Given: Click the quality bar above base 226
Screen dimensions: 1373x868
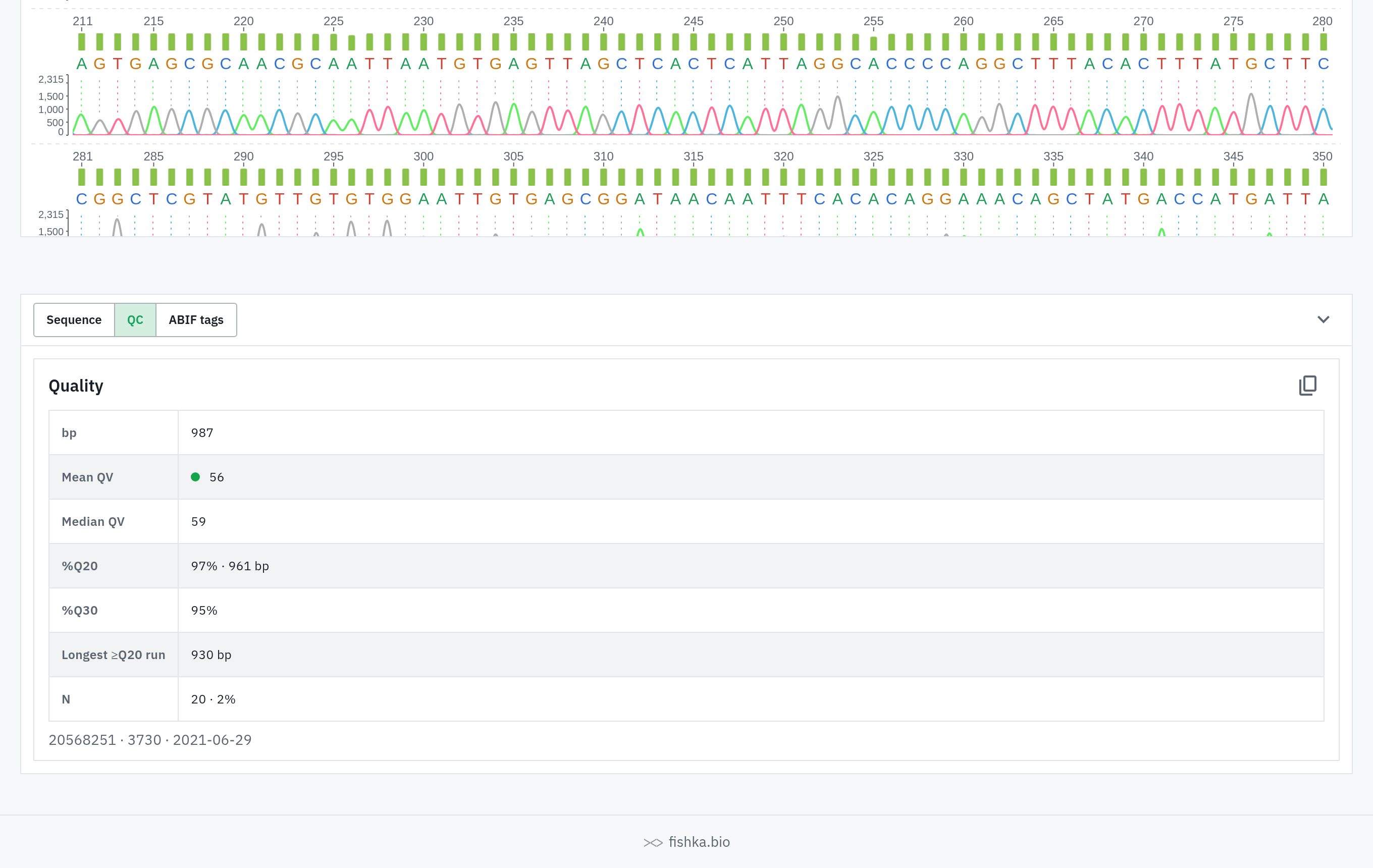Looking at the screenshot, I should pyautogui.click(x=352, y=43).
